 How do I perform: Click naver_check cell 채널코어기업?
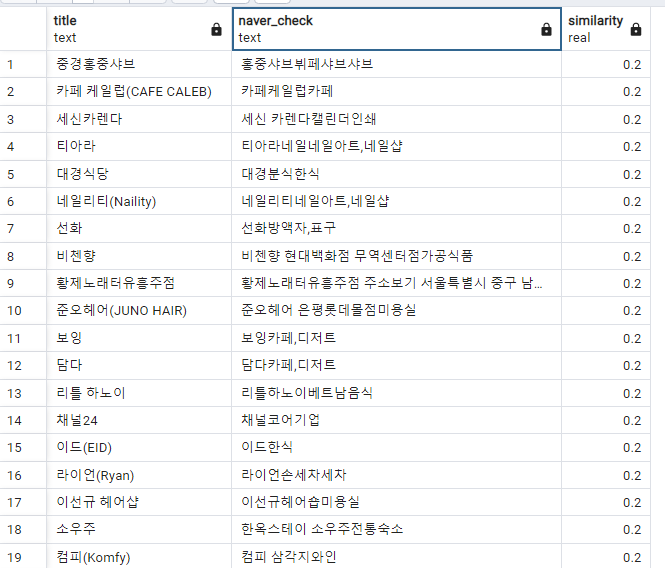tap(397, 420)
